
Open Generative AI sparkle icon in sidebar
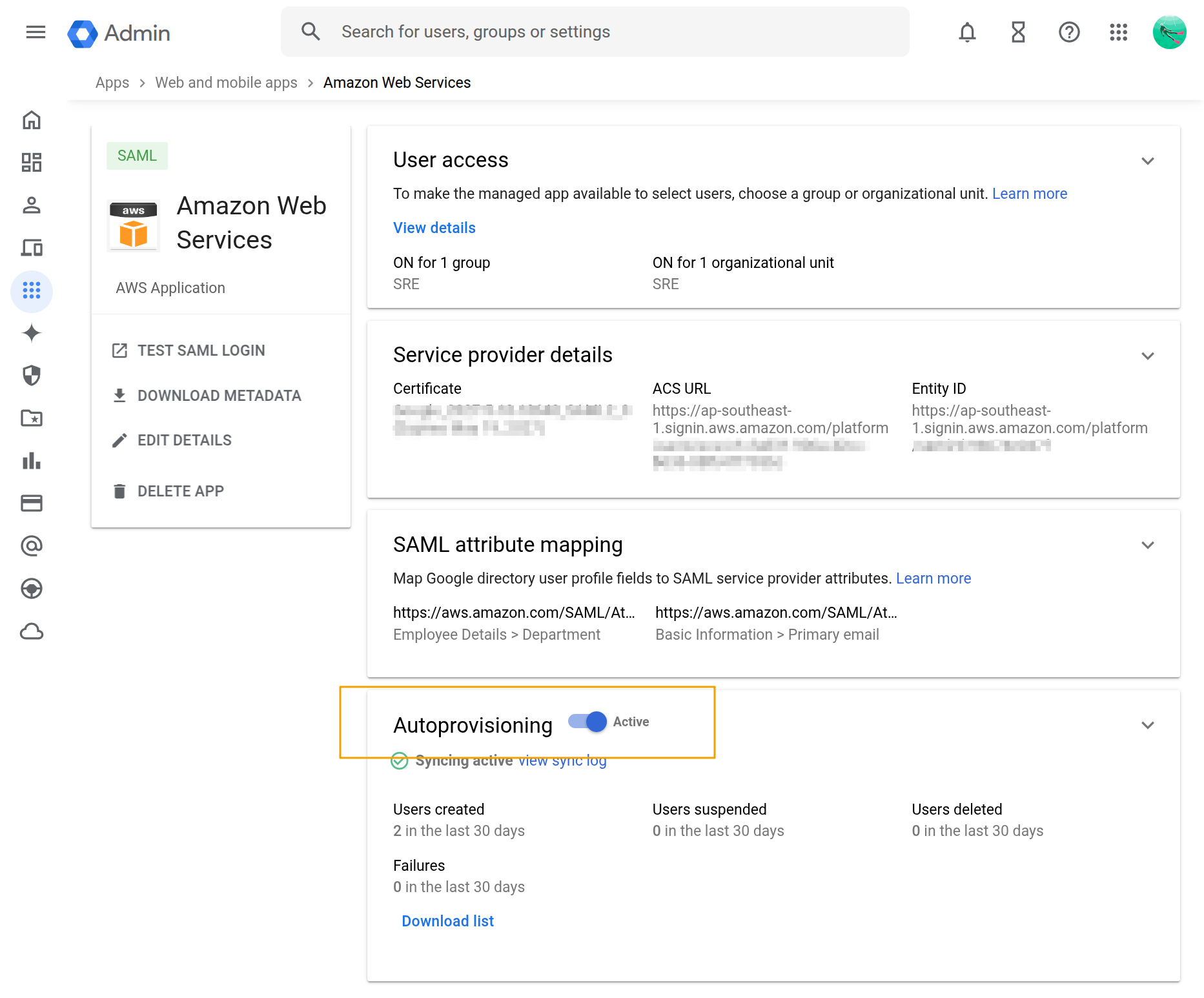tap(32, 333)
